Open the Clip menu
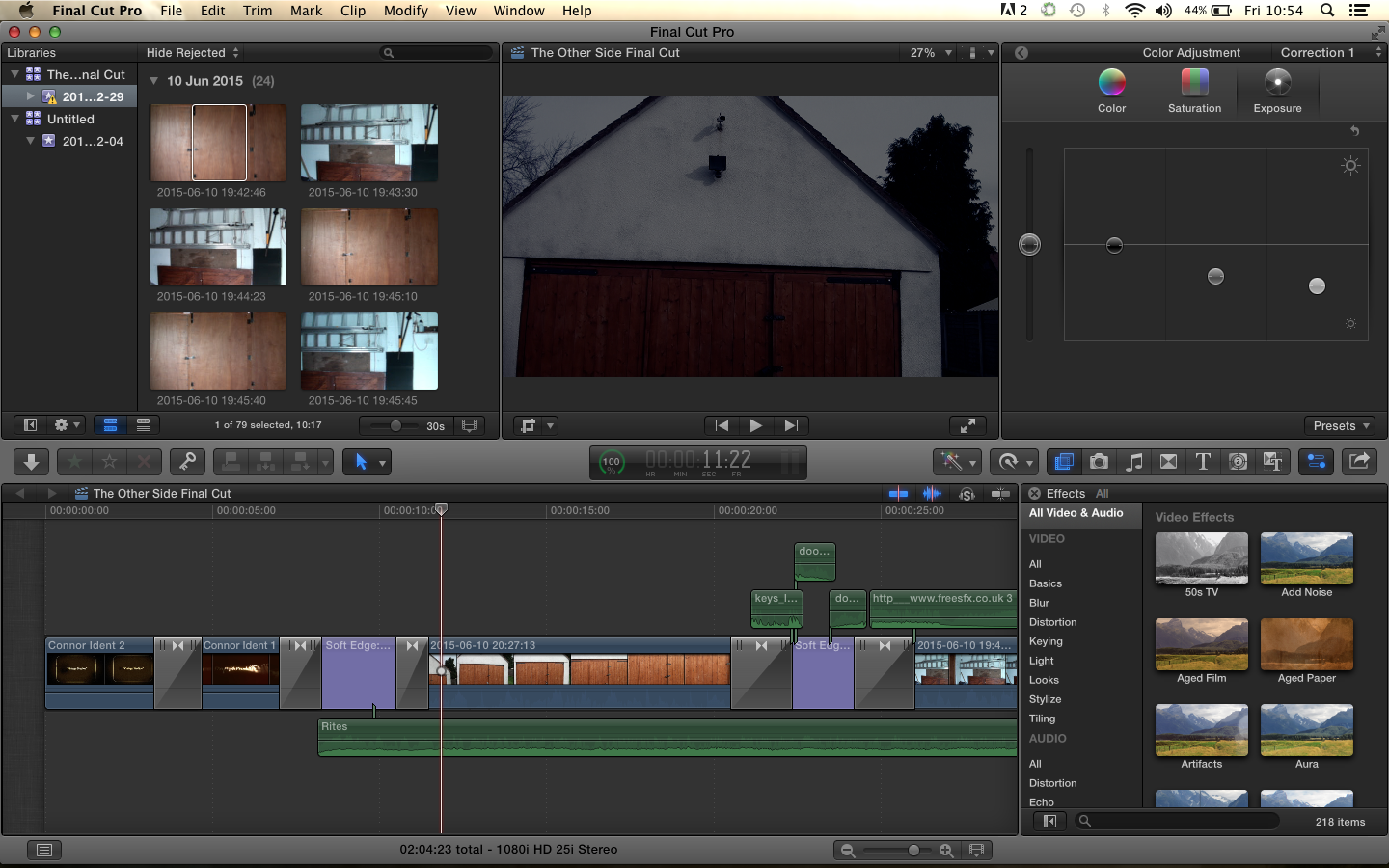The image size is (1389, 868). (x=353, y=11)
